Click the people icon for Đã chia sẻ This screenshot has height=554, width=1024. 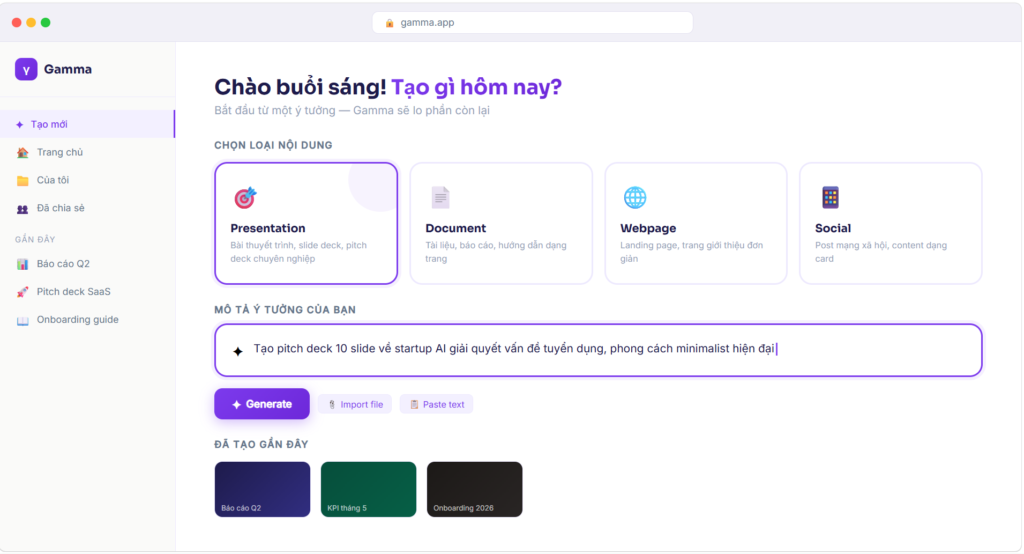coord(22,208)
